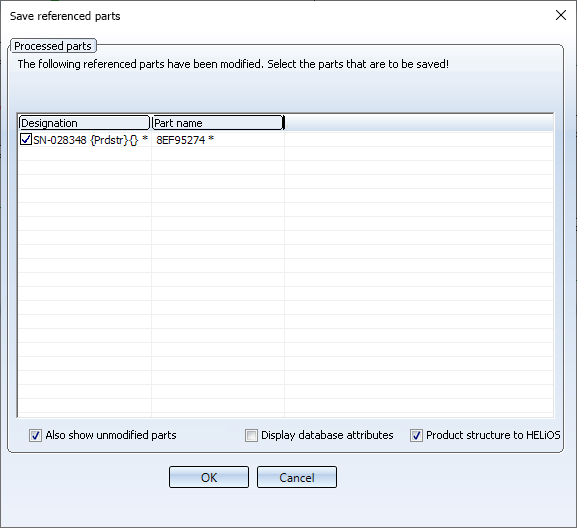
Task: Close the Save referenced parts dialog
Action: 561,15
